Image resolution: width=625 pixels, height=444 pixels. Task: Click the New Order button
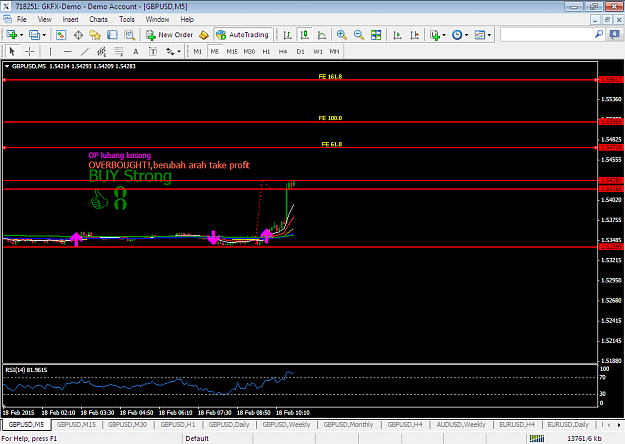click(x=169, y=35)
